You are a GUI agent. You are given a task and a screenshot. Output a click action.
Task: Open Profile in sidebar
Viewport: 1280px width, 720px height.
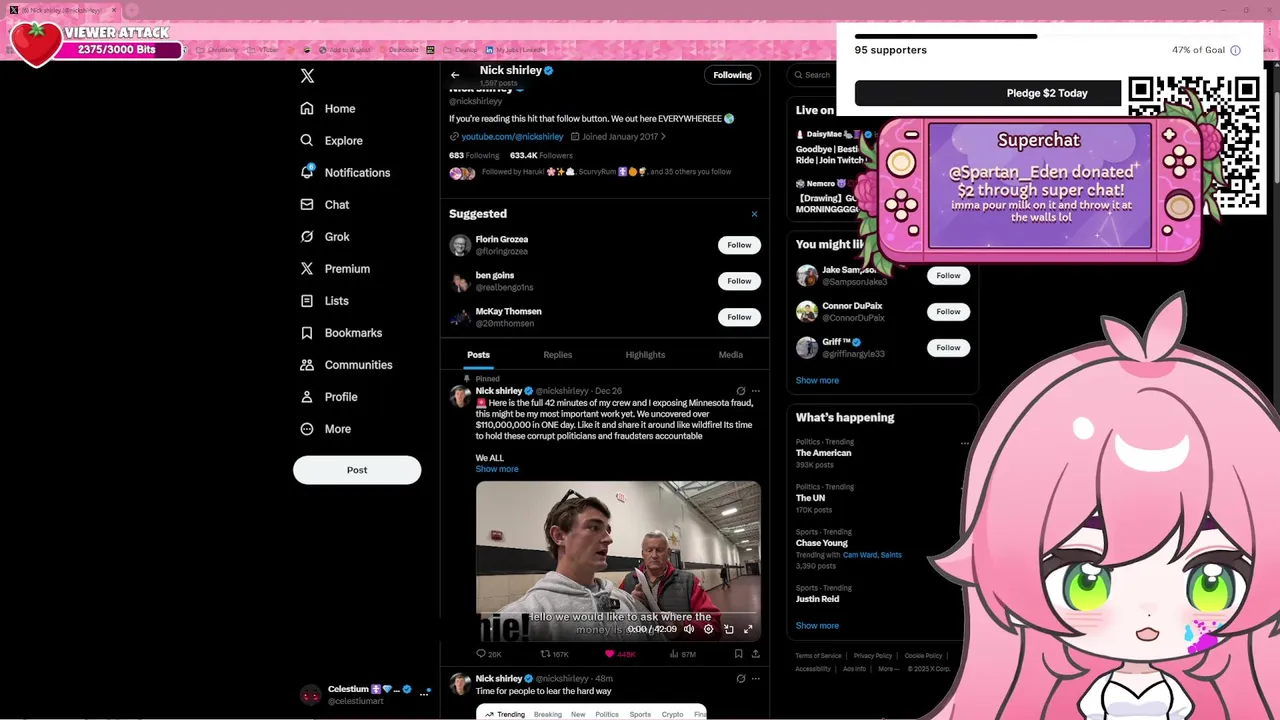pos(329,396)
